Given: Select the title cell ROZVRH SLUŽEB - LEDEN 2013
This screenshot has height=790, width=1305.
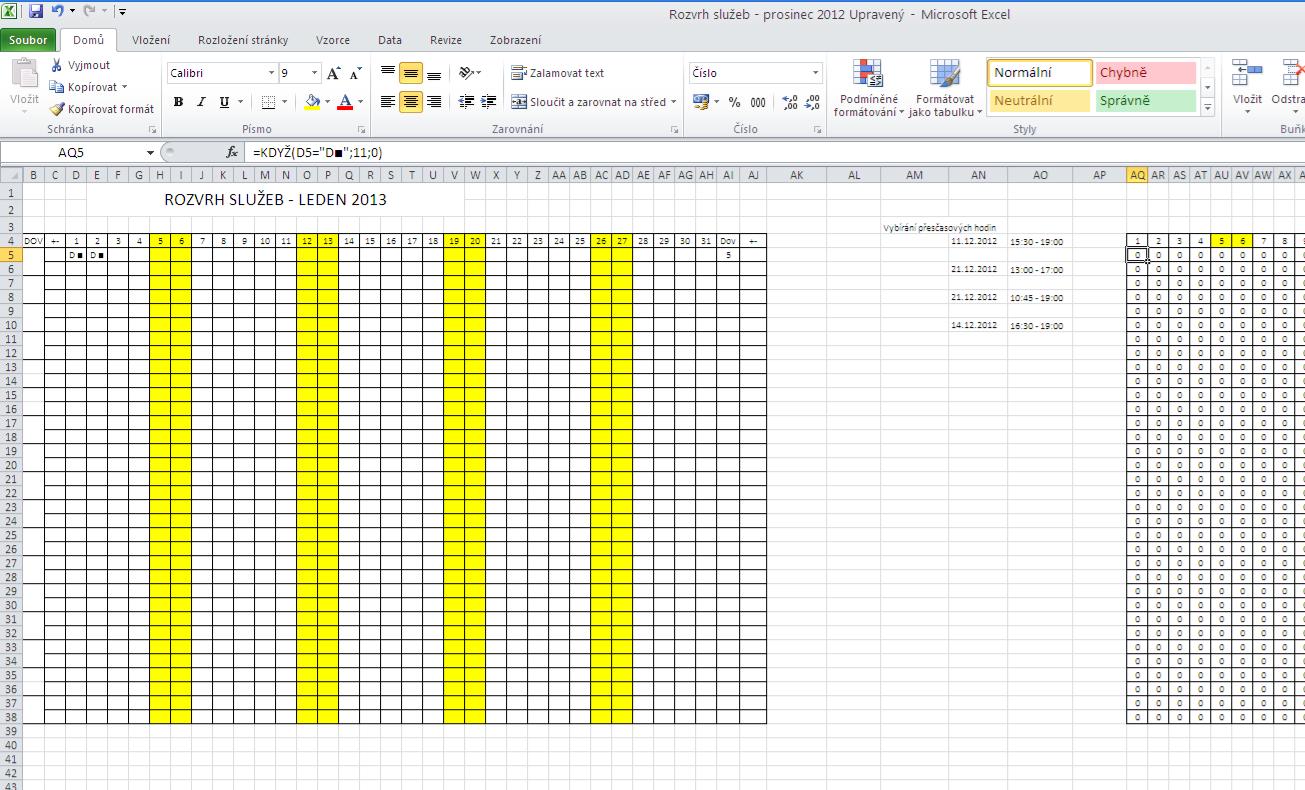Looking at the screenshot, I should click(x=275, y=200).
